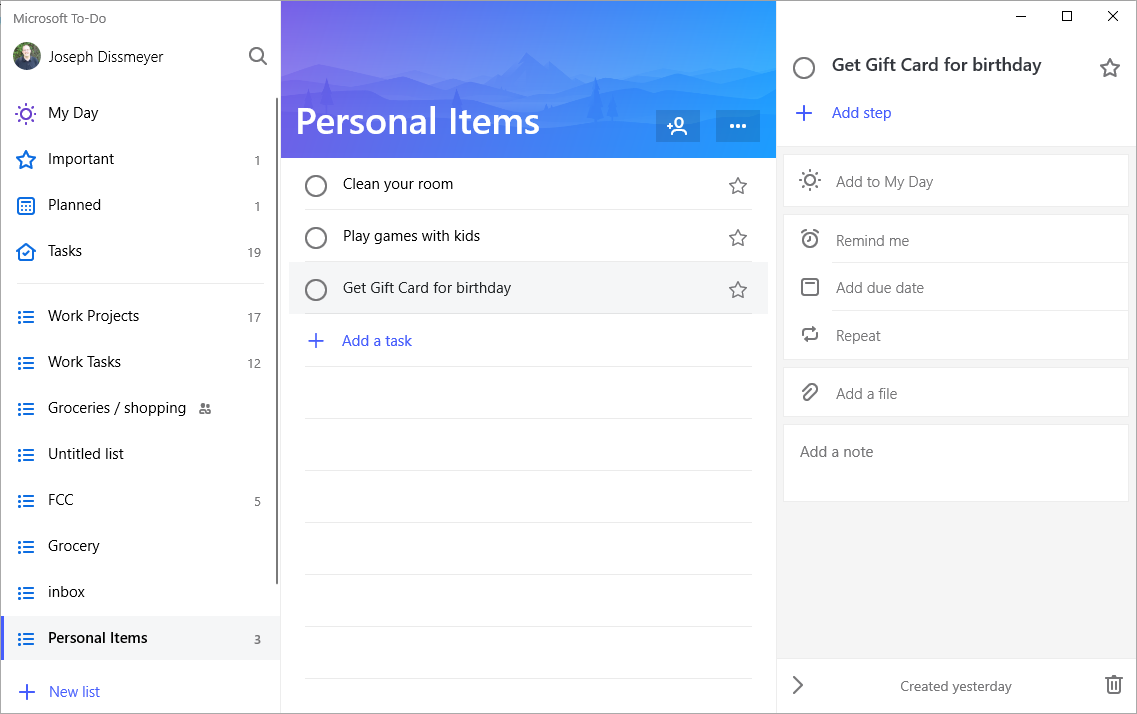Mark Play games with kids as important
The height and width of the screenshot is (714, 1137).
[737, 237]
